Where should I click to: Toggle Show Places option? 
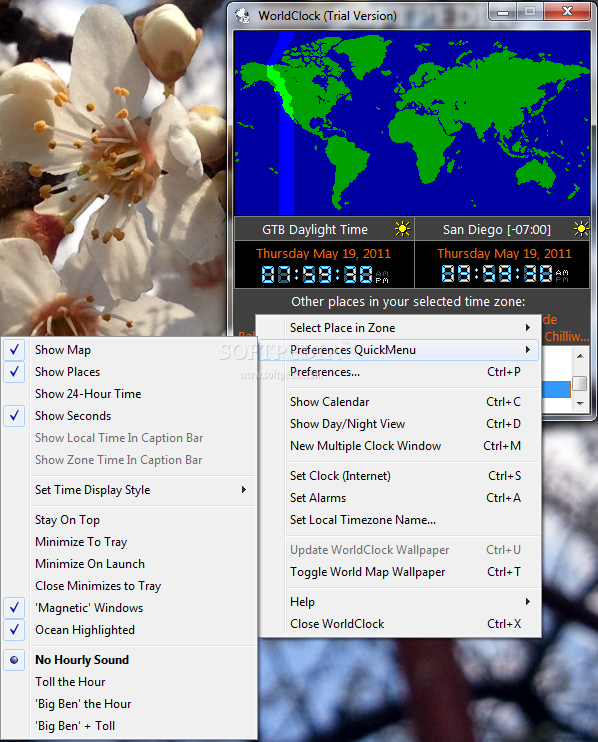point(130,372)
